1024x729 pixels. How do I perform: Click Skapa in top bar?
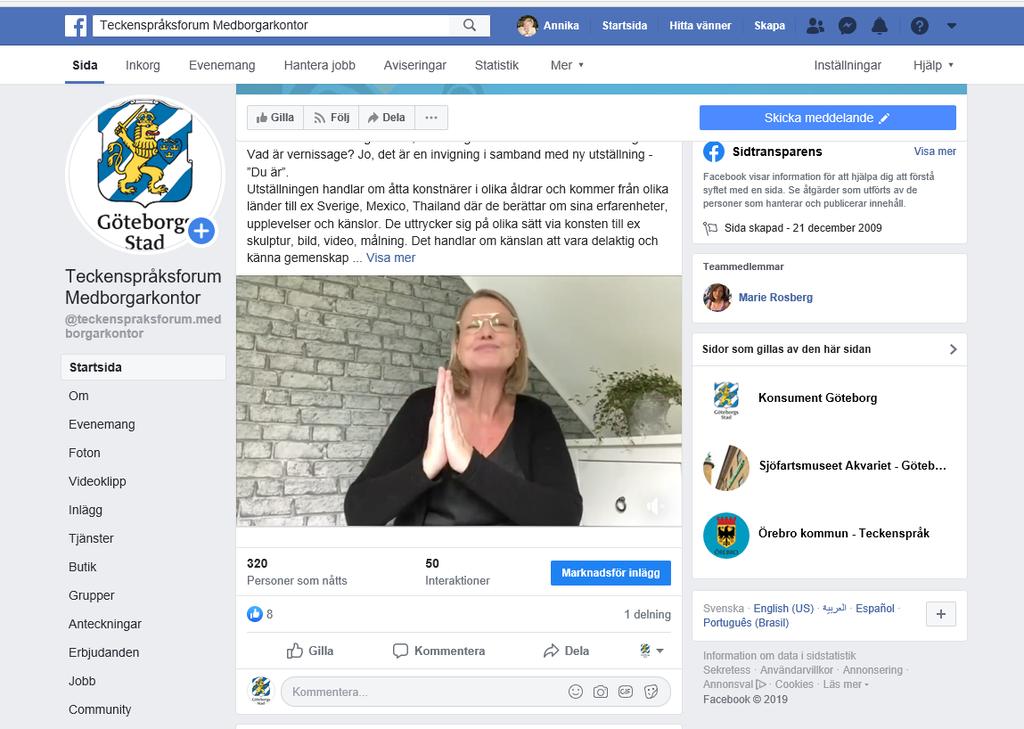click(769, 25)
